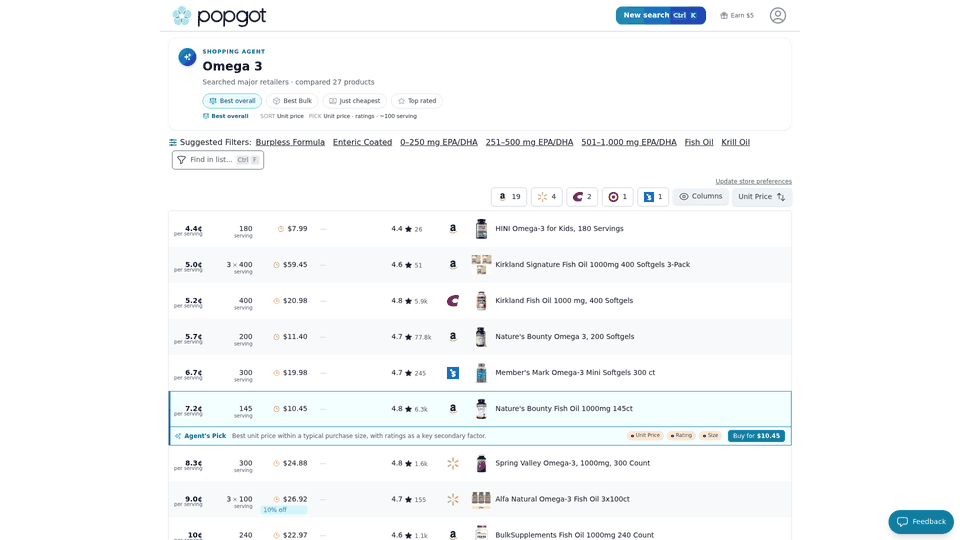Toggle the Sam's Club store filter with 1 result
The width and height of the screenshot is (960, 540).
(x=653, y=197)
